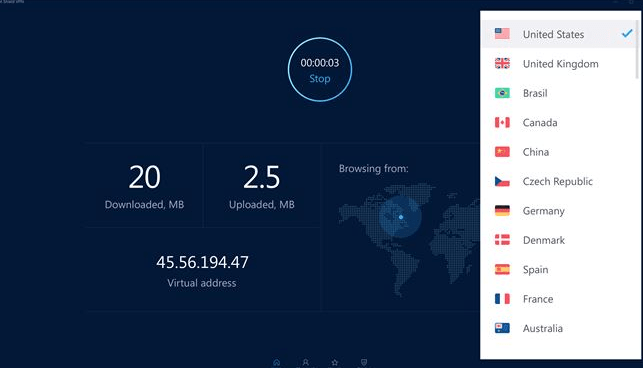Click the 20 Downloaded MB value

click(x=144, y=177)
